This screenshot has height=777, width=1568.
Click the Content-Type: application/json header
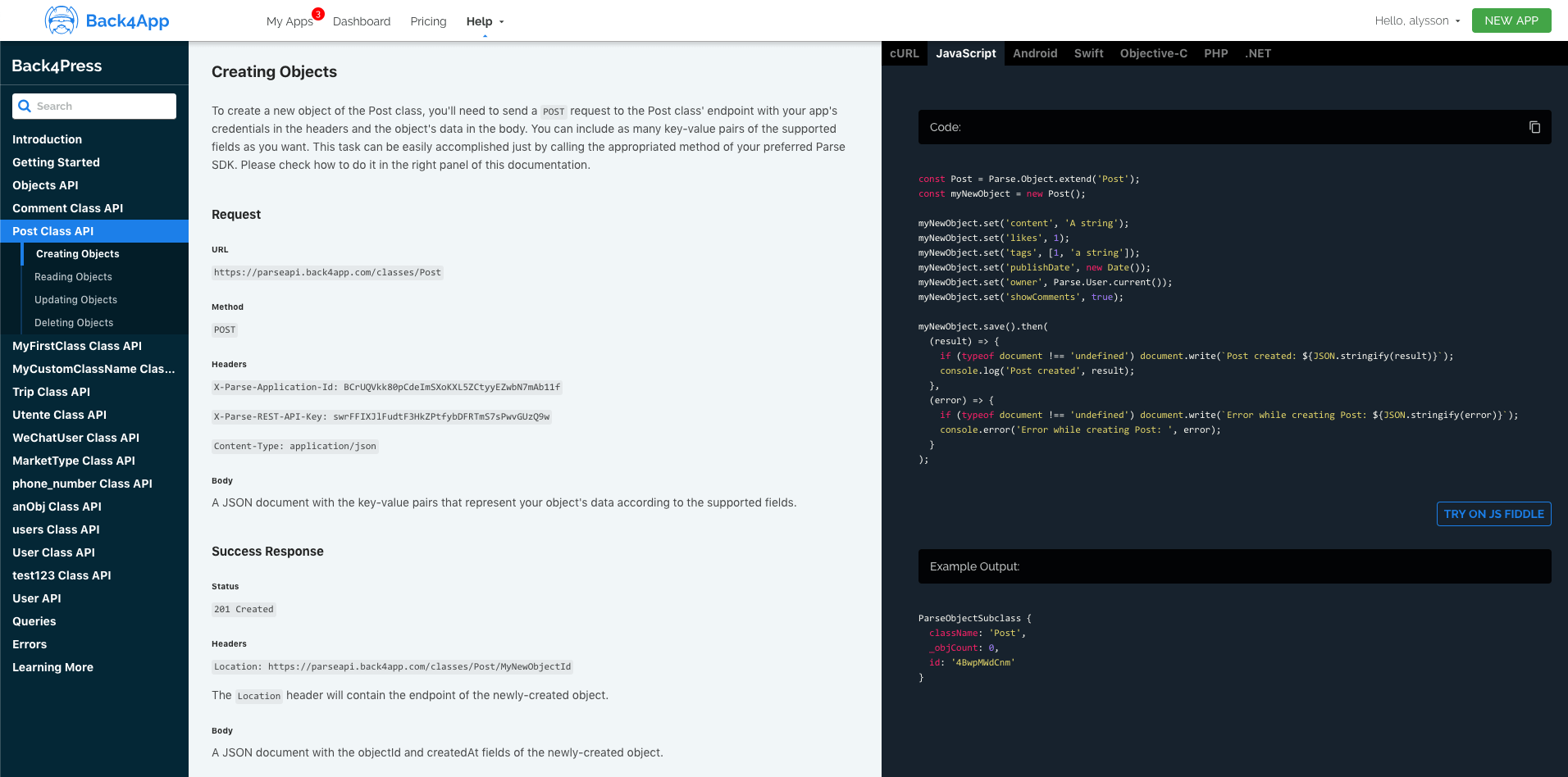[295, 446]
